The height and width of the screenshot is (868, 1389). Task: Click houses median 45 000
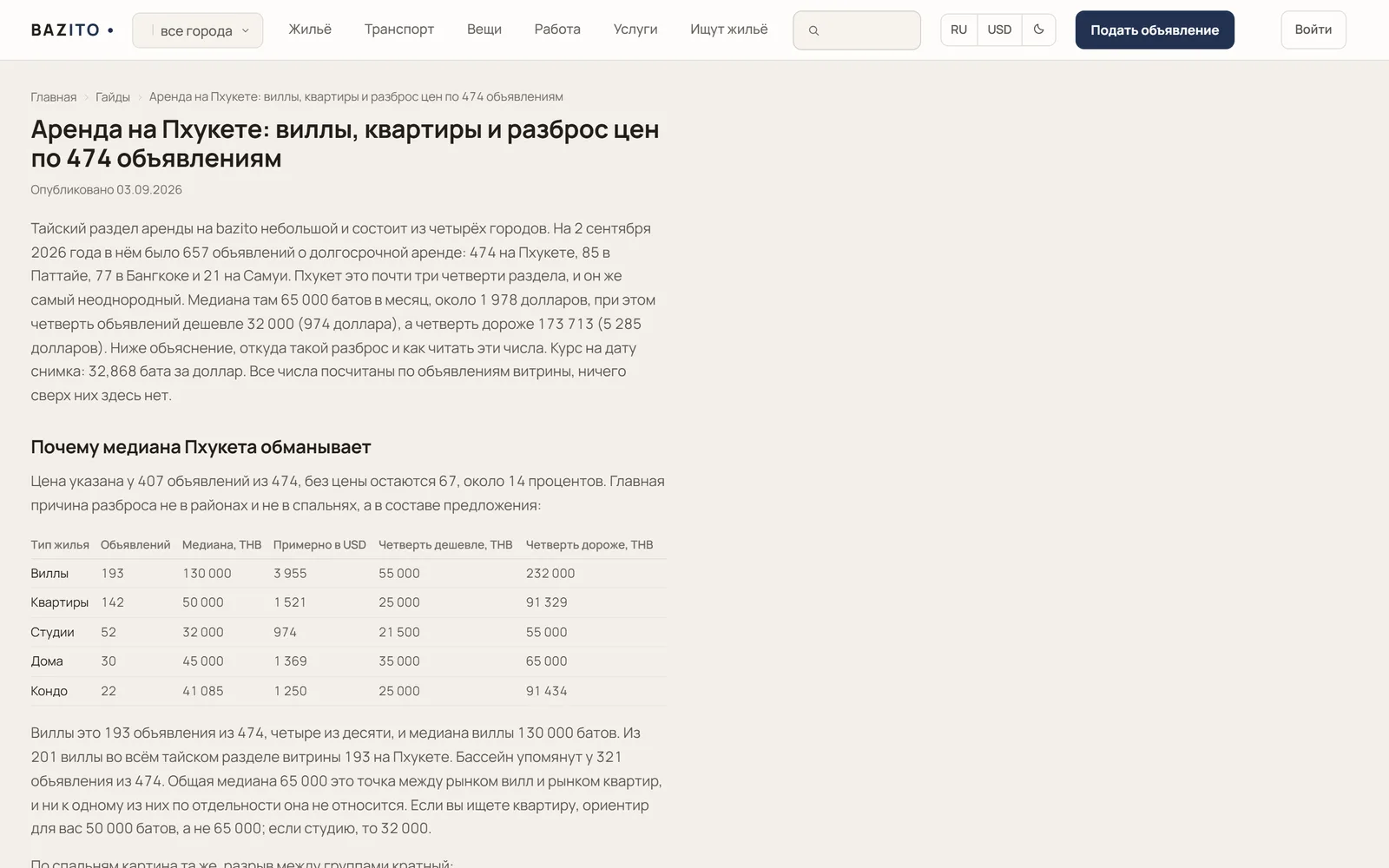(203, 661)
